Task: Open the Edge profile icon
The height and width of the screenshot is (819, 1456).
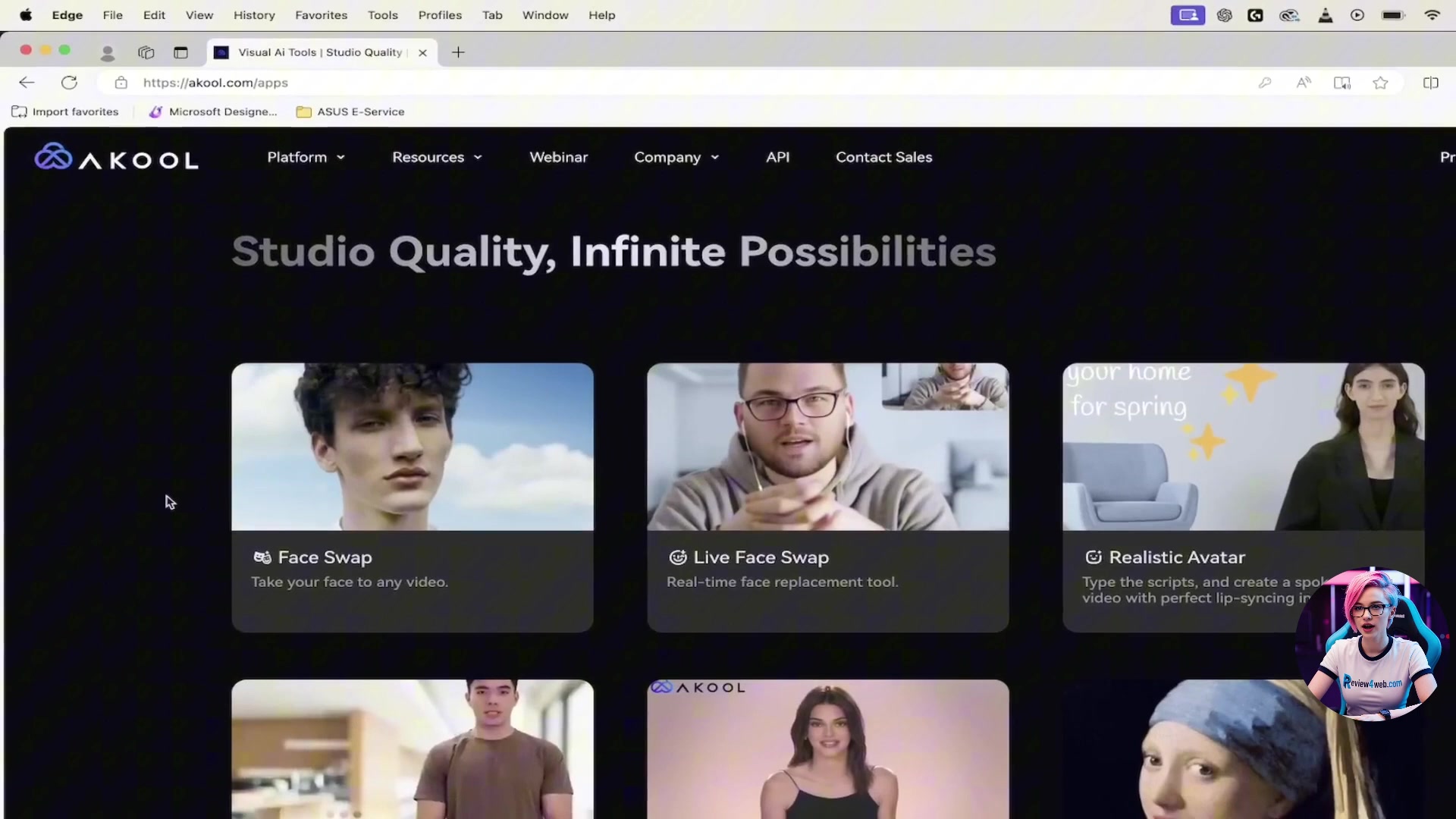Action: pos(108,52)
